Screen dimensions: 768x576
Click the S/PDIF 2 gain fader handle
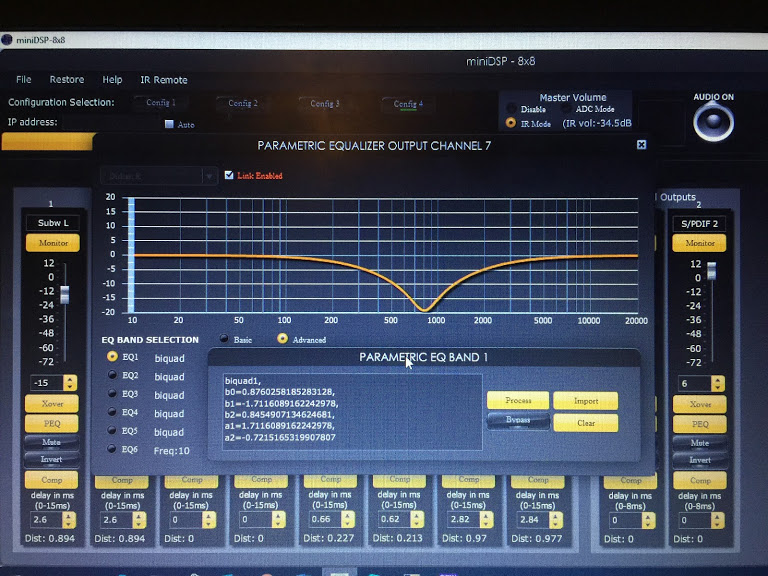pyautogui.click(x=712, y=271)
